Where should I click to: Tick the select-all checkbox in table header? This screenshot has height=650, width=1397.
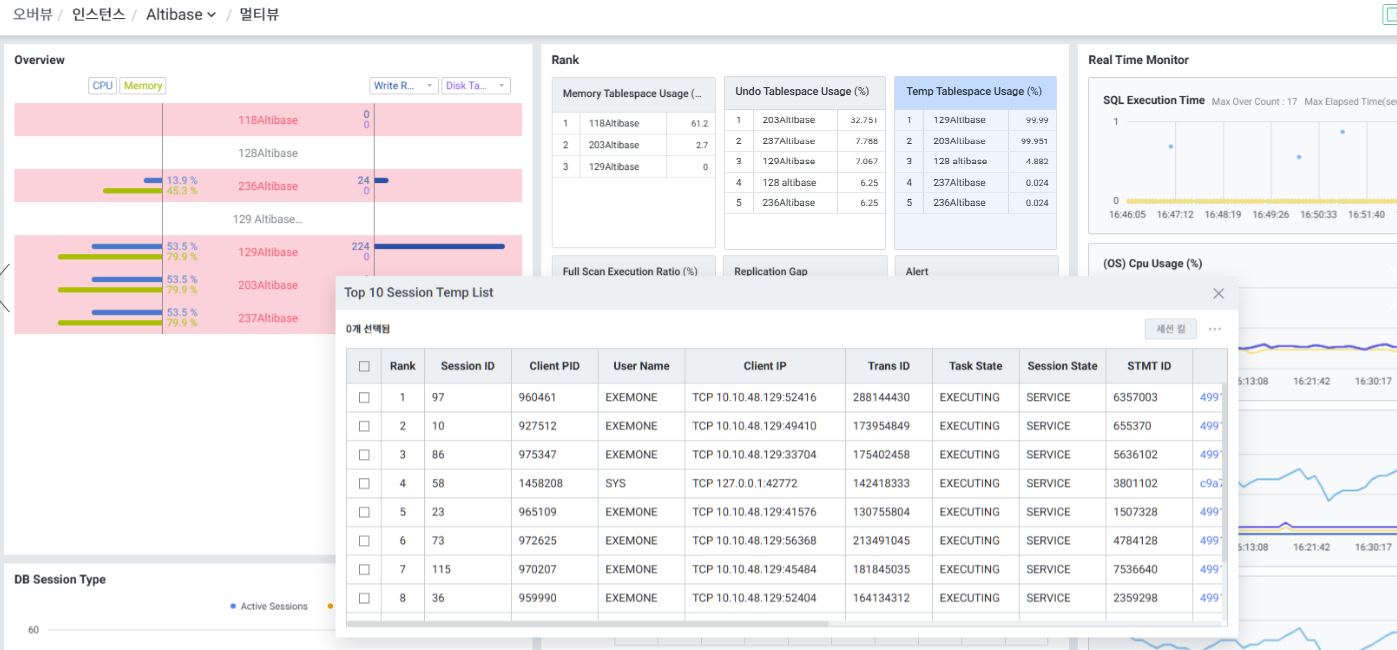tap(364, 366)
